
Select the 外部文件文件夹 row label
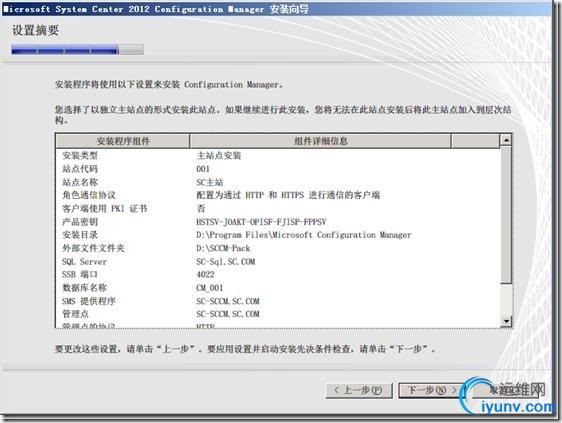point(93,248)
